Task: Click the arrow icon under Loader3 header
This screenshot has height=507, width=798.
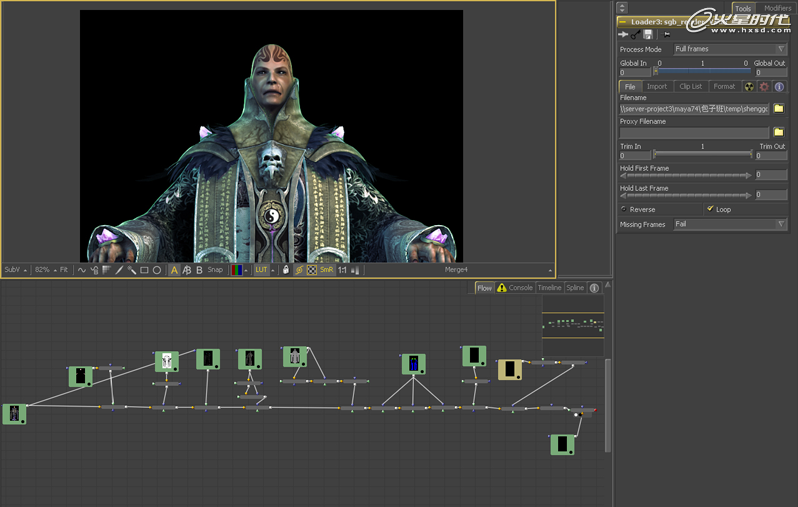Action: 623,35
